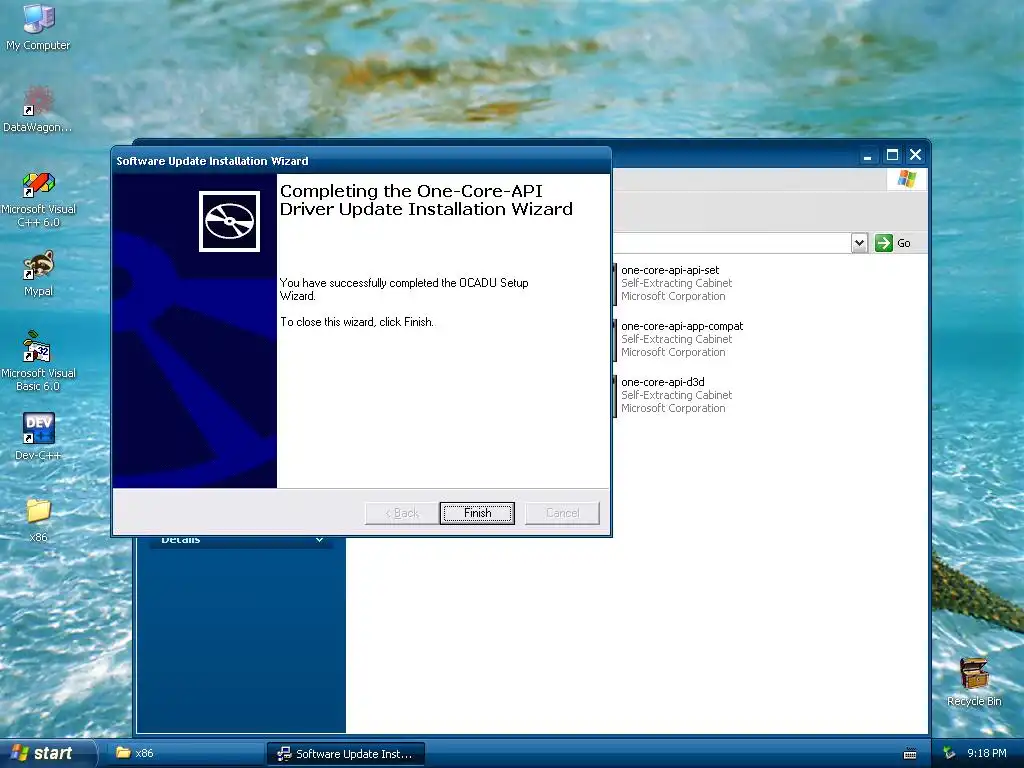Select the DataWagon desktop shortcut

coord(38,108)
